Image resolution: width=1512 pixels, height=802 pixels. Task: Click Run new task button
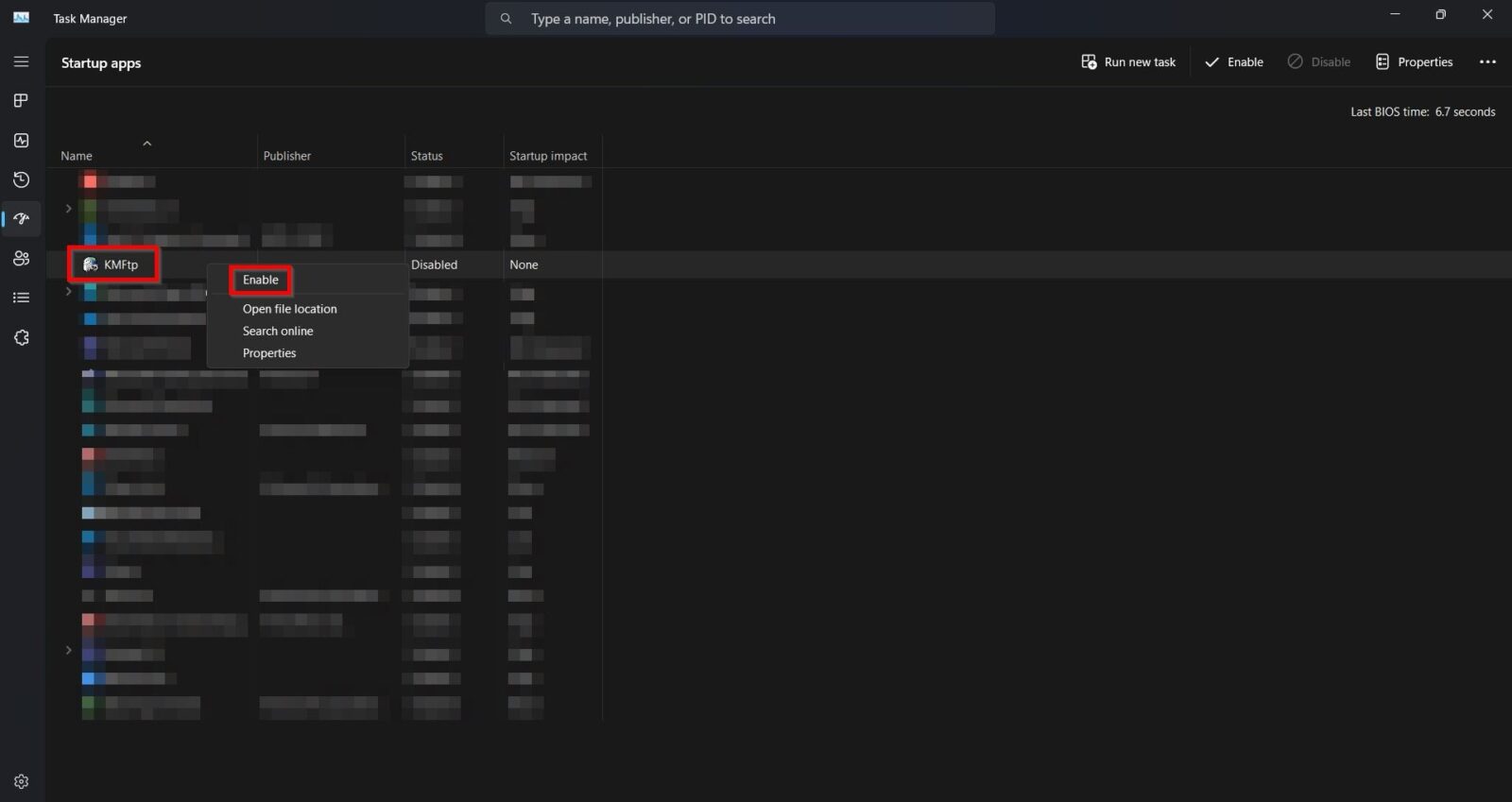coord(1128,62)
